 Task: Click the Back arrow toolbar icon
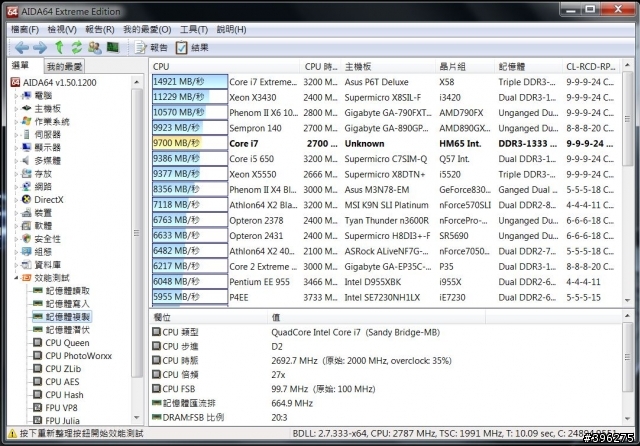tap(22, 48)
